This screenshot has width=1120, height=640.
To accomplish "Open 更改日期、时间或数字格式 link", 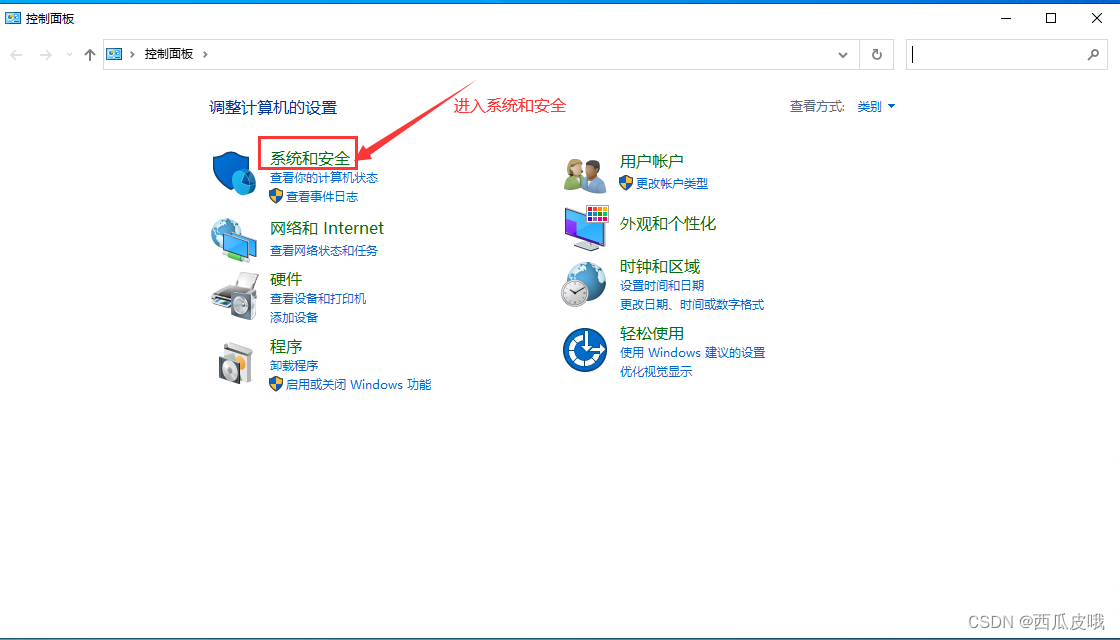I will click(691, 304).
